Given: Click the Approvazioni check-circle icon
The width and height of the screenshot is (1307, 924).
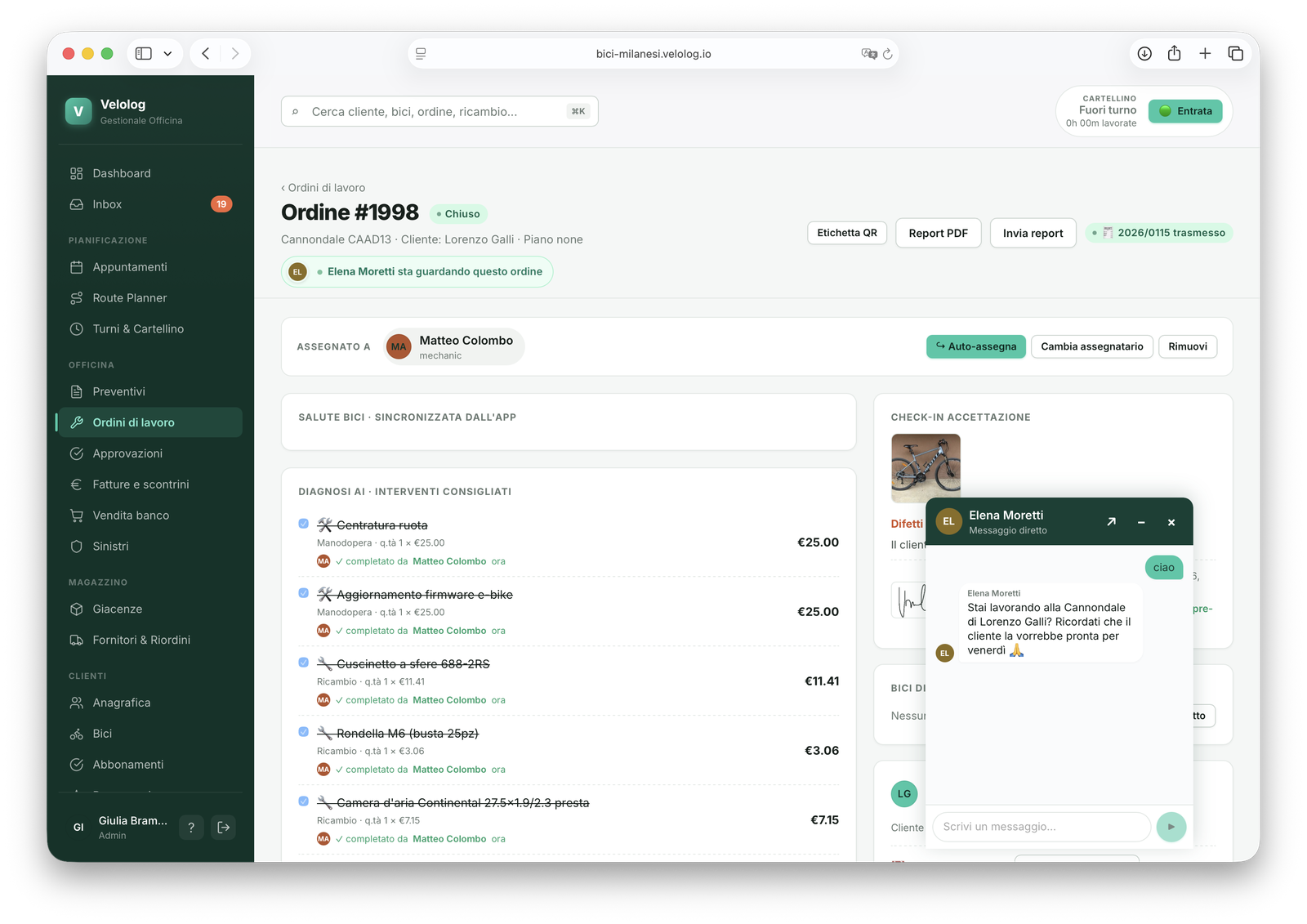Looking at the screenshot, I should pos(77,453).
